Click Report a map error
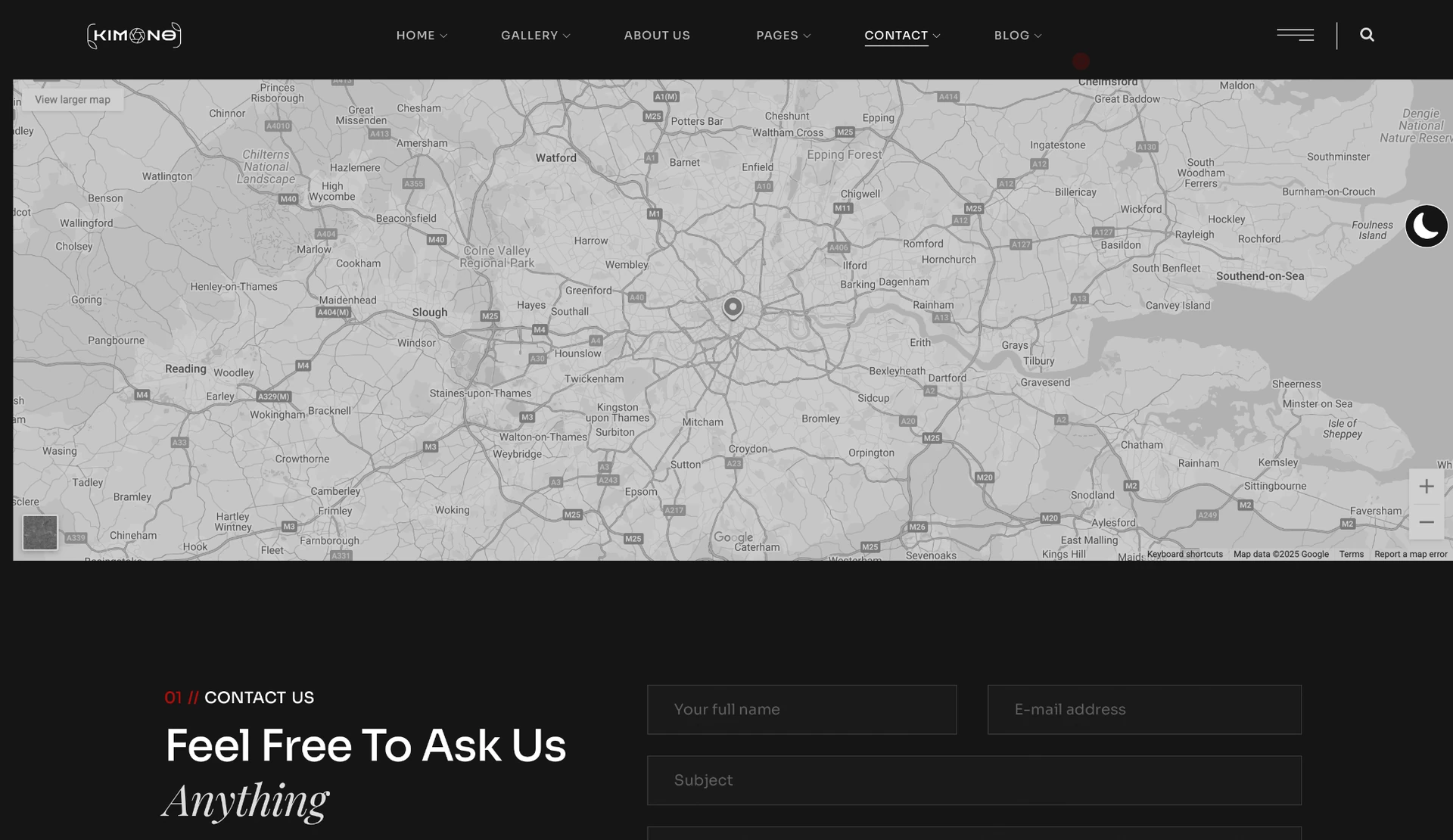 tap(1411, 555)
